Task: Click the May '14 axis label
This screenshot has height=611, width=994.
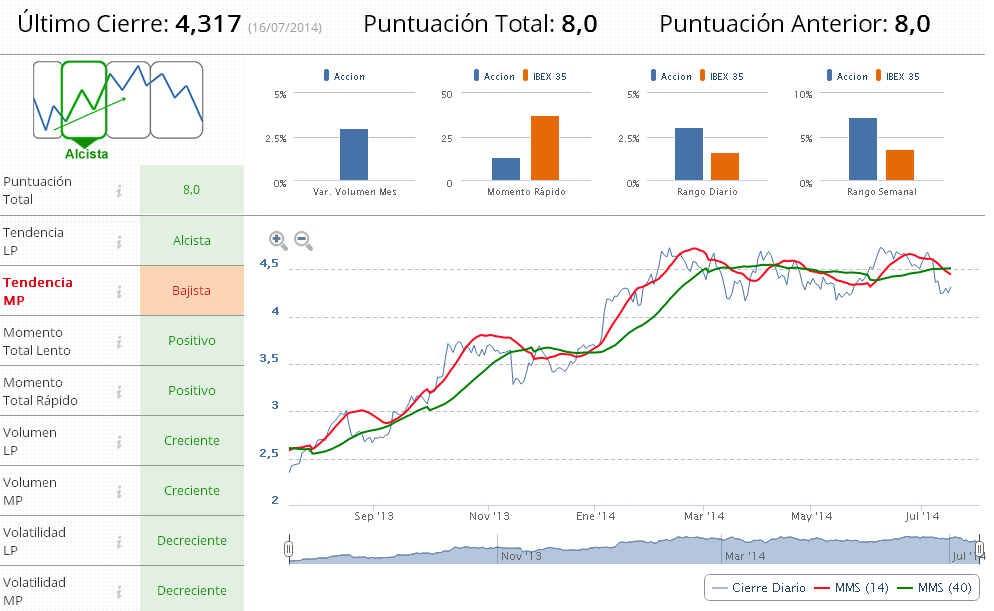Action: click(x=811, y=516)
